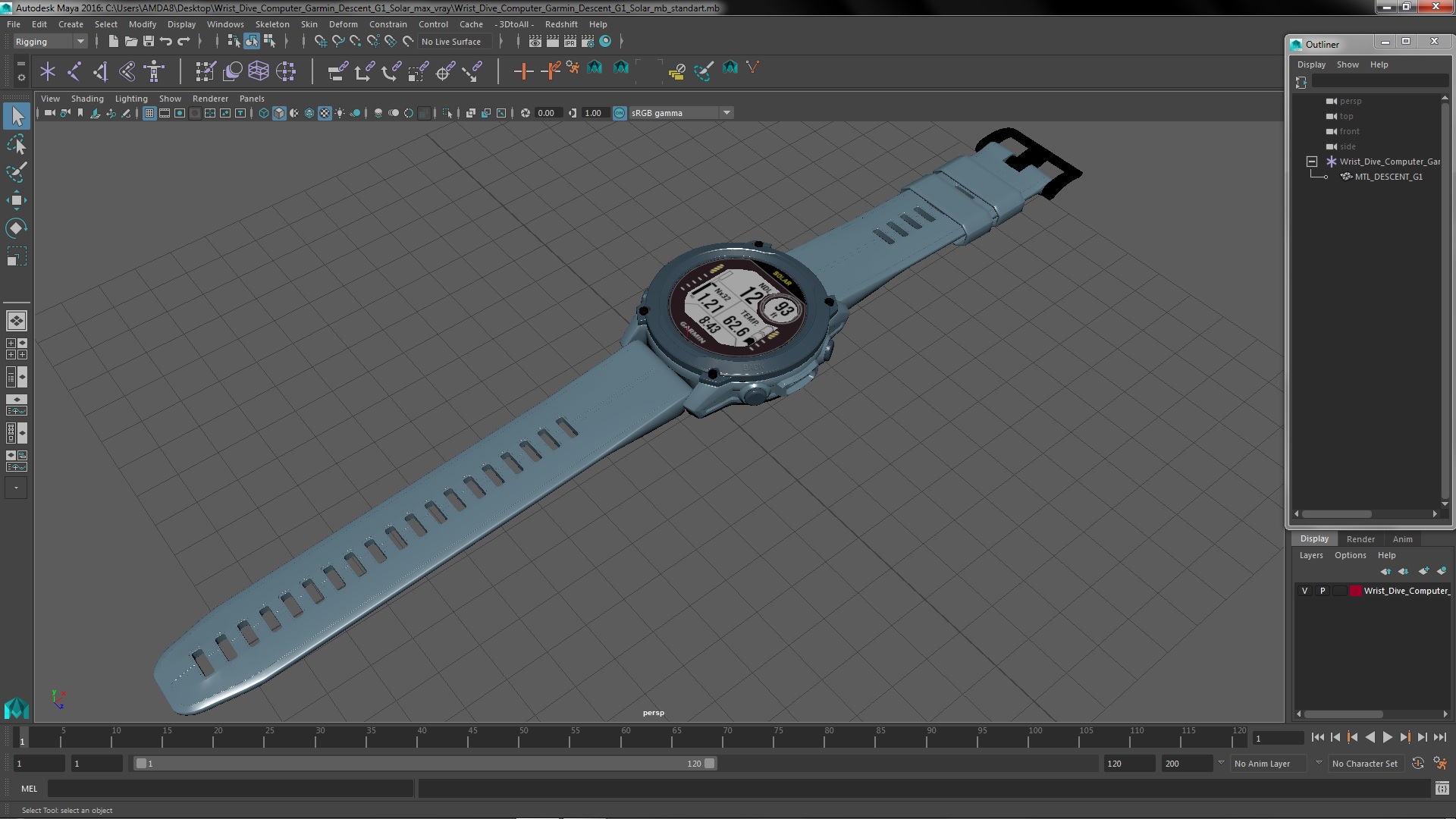Select the arrow Select tool
Image resolution: width=1456 pixels, height=819 pixels.
pos(17,116)
